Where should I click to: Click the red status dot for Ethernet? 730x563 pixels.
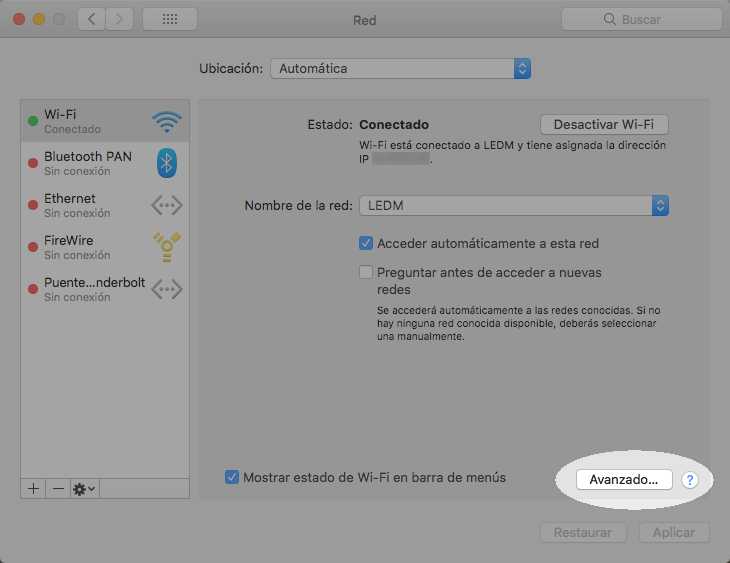tap(33, 205)
